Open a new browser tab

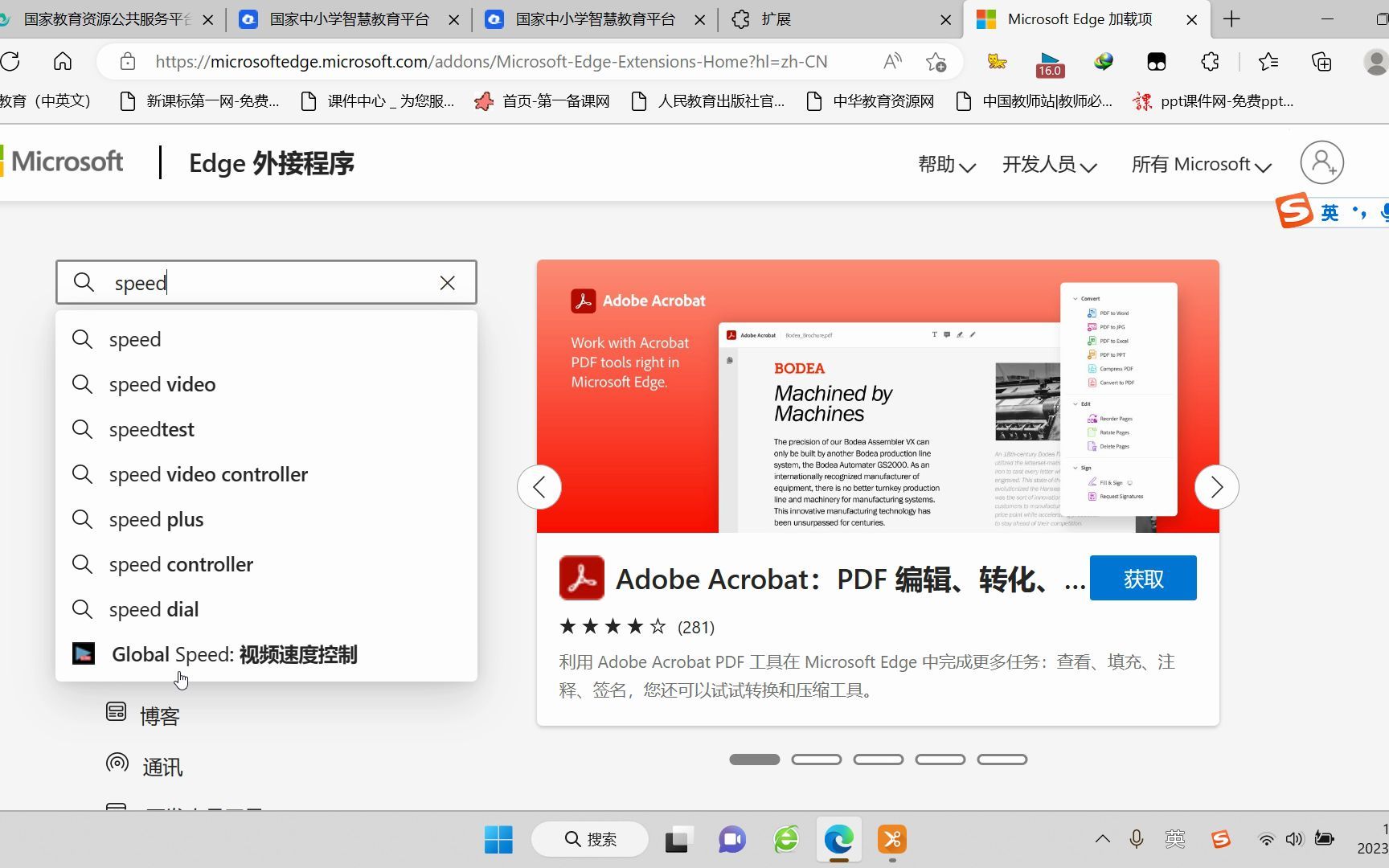[1231, 19]
